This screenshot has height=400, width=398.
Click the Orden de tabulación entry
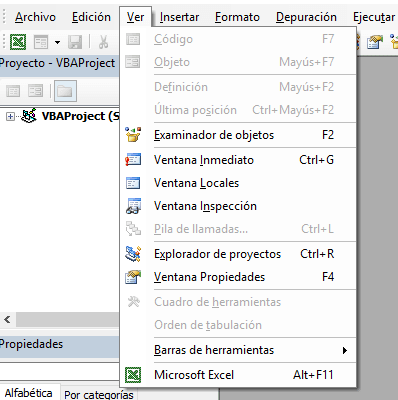[x=238, y=325]
